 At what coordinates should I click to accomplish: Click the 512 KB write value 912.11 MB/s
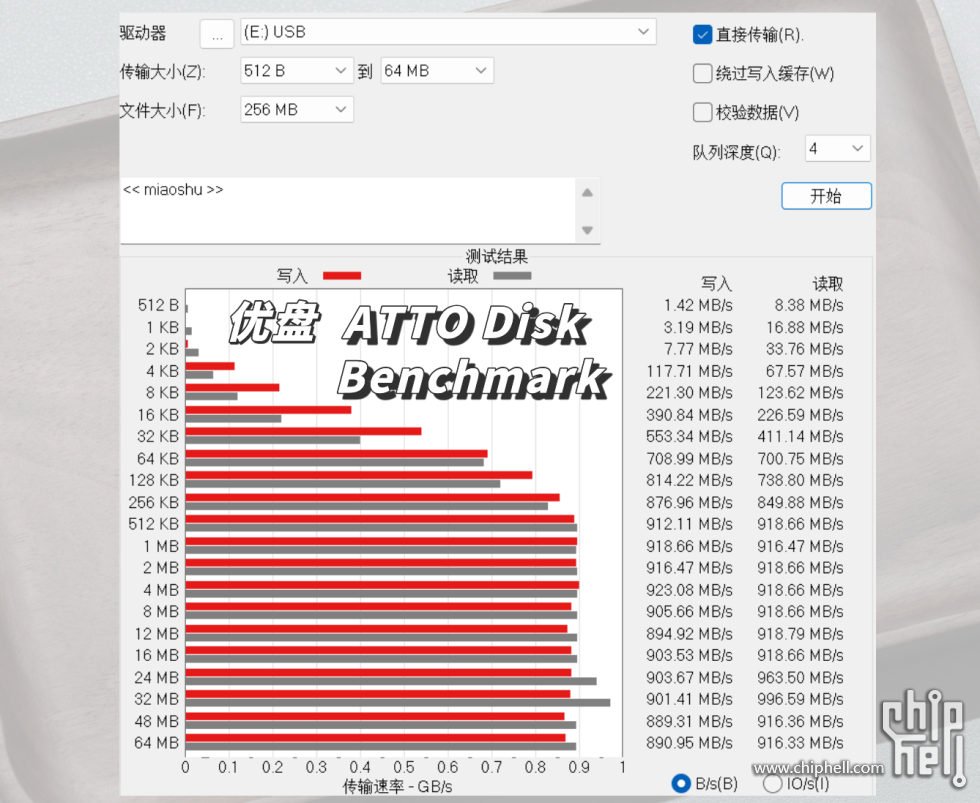689,524
